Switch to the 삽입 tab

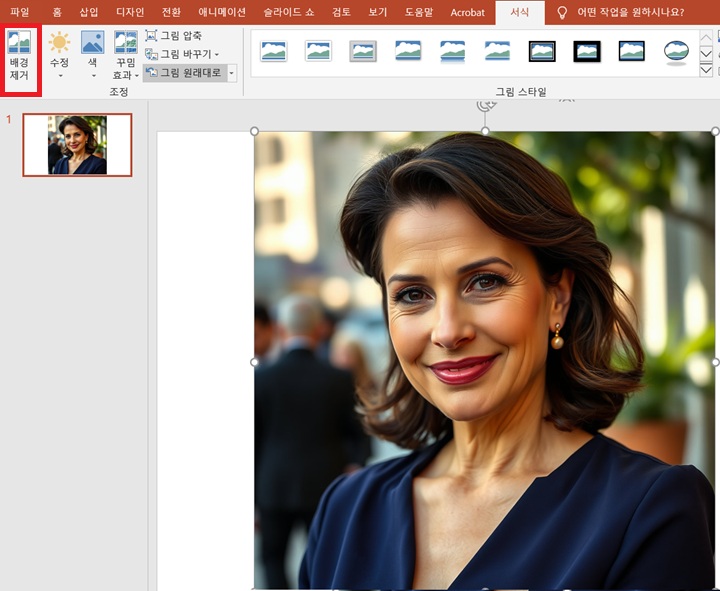89,12
